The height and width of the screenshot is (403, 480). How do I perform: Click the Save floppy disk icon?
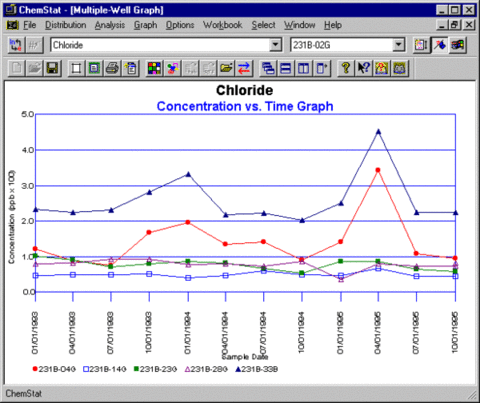pos(52,68)
